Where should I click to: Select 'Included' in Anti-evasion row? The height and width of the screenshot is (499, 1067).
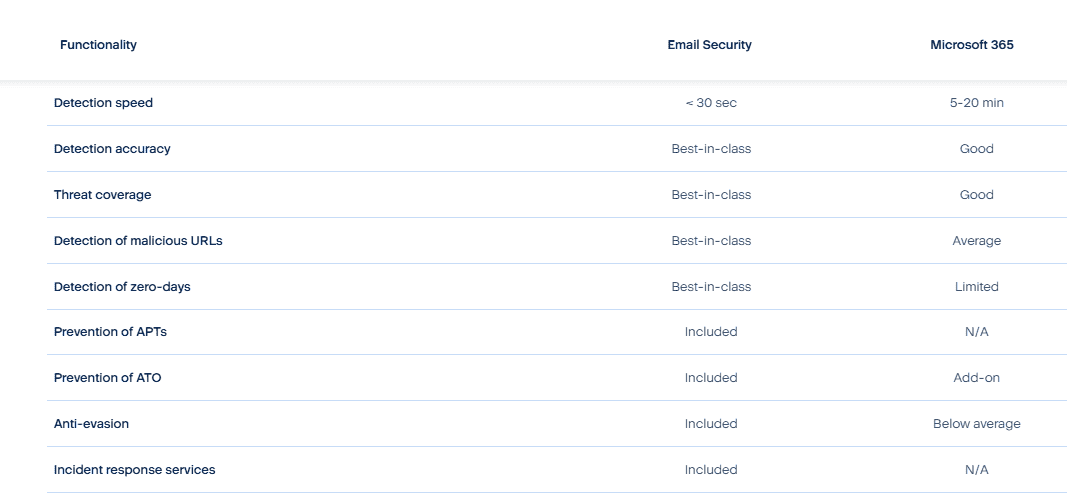[x=711, y=423]
